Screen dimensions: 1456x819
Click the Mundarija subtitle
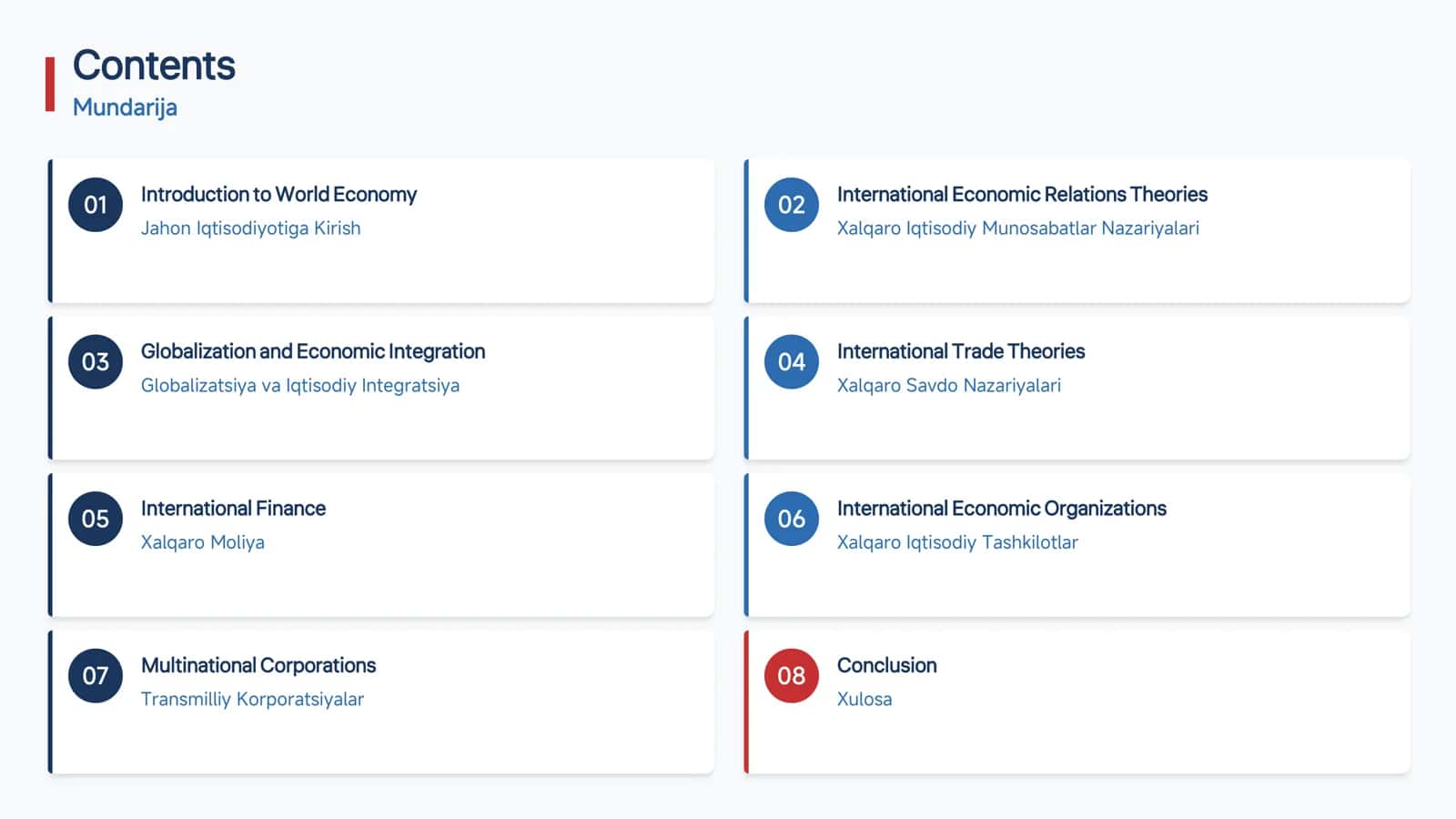point(125,107)
